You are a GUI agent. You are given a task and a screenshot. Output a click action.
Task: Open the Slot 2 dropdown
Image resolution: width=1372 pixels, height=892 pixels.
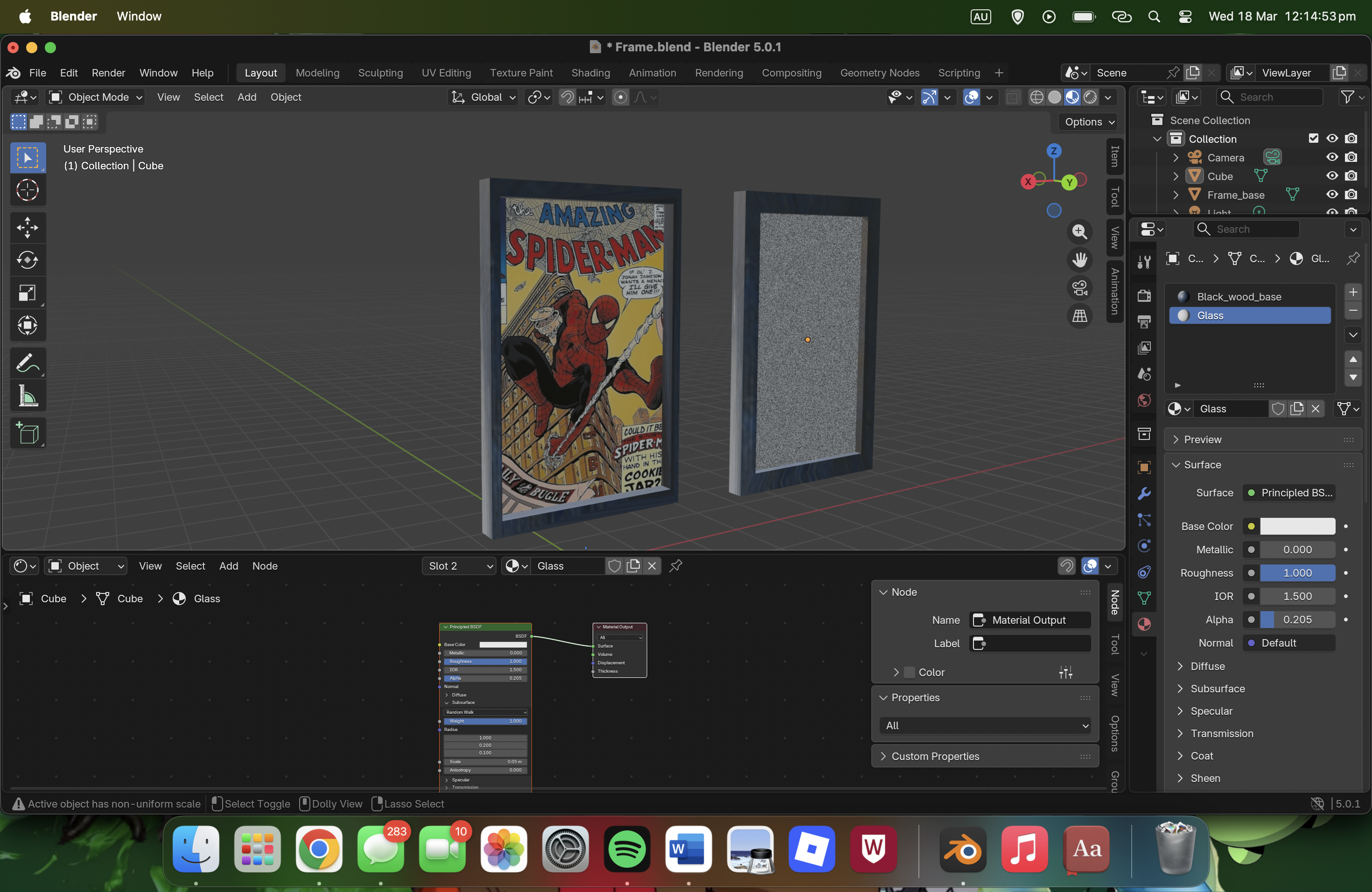pos(459,566)
